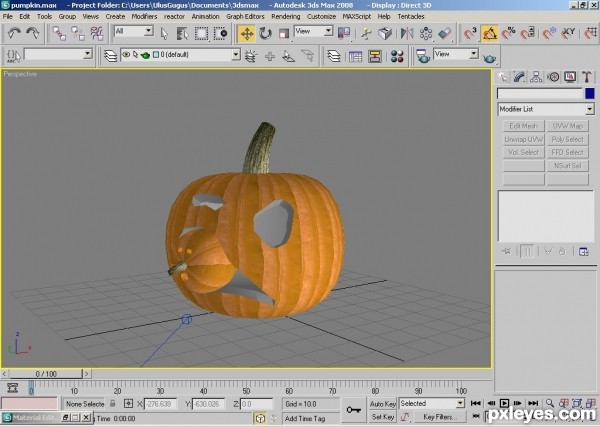Open the MAXScript menu
600x427 pixels.
coord(357,16)
